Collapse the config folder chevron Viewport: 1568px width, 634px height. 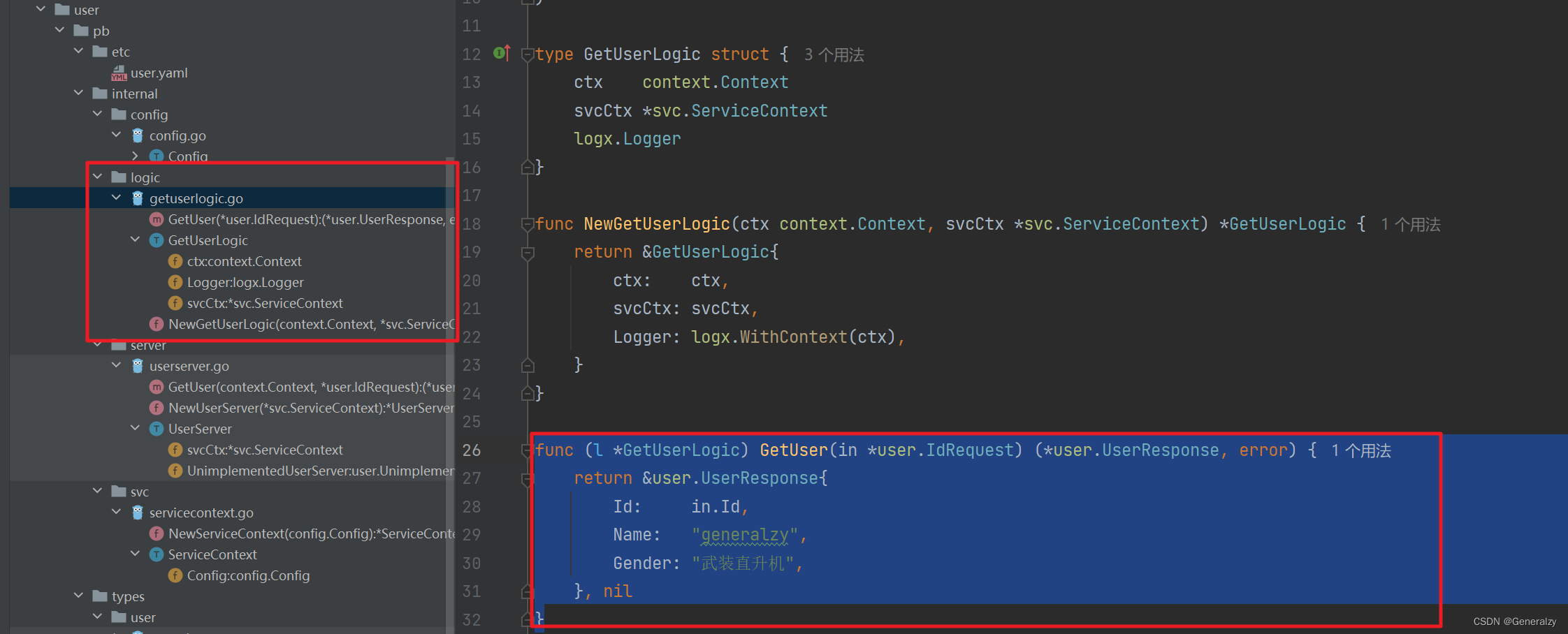tap(97, 114)
